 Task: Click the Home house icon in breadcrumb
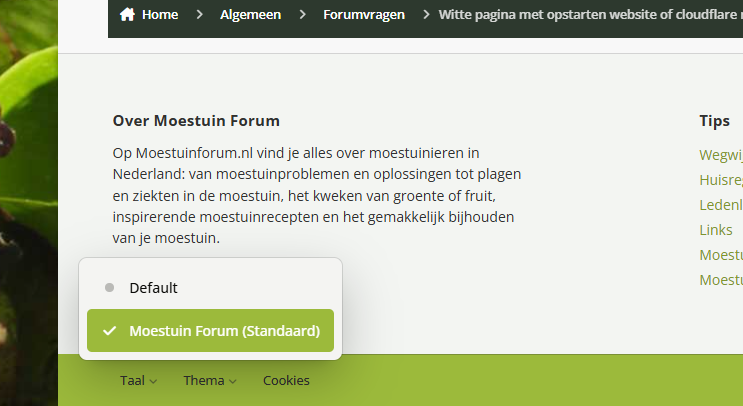[x=127, y=14]
